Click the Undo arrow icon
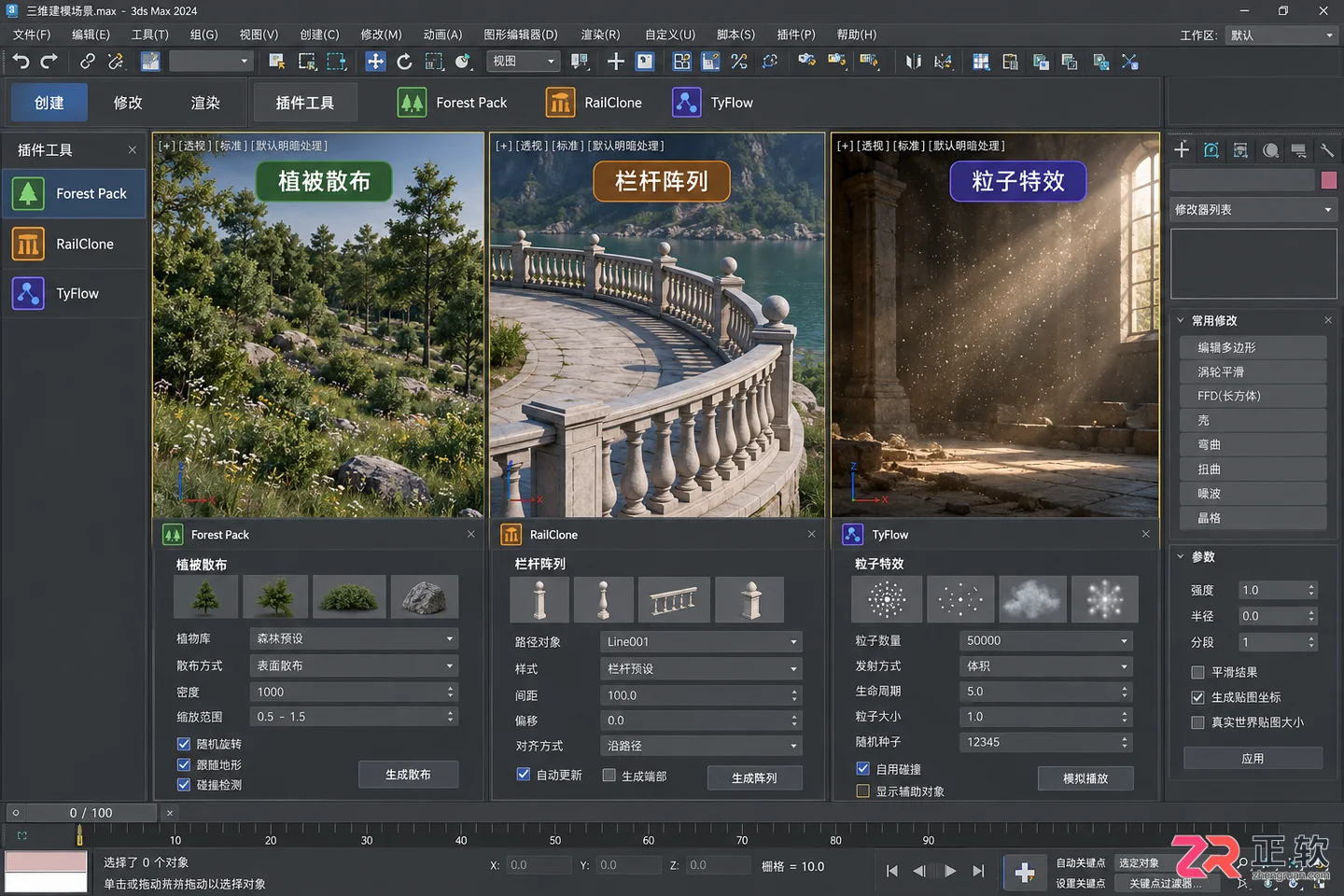Screen dimensions: 1344x896 (x=21, y=62)
